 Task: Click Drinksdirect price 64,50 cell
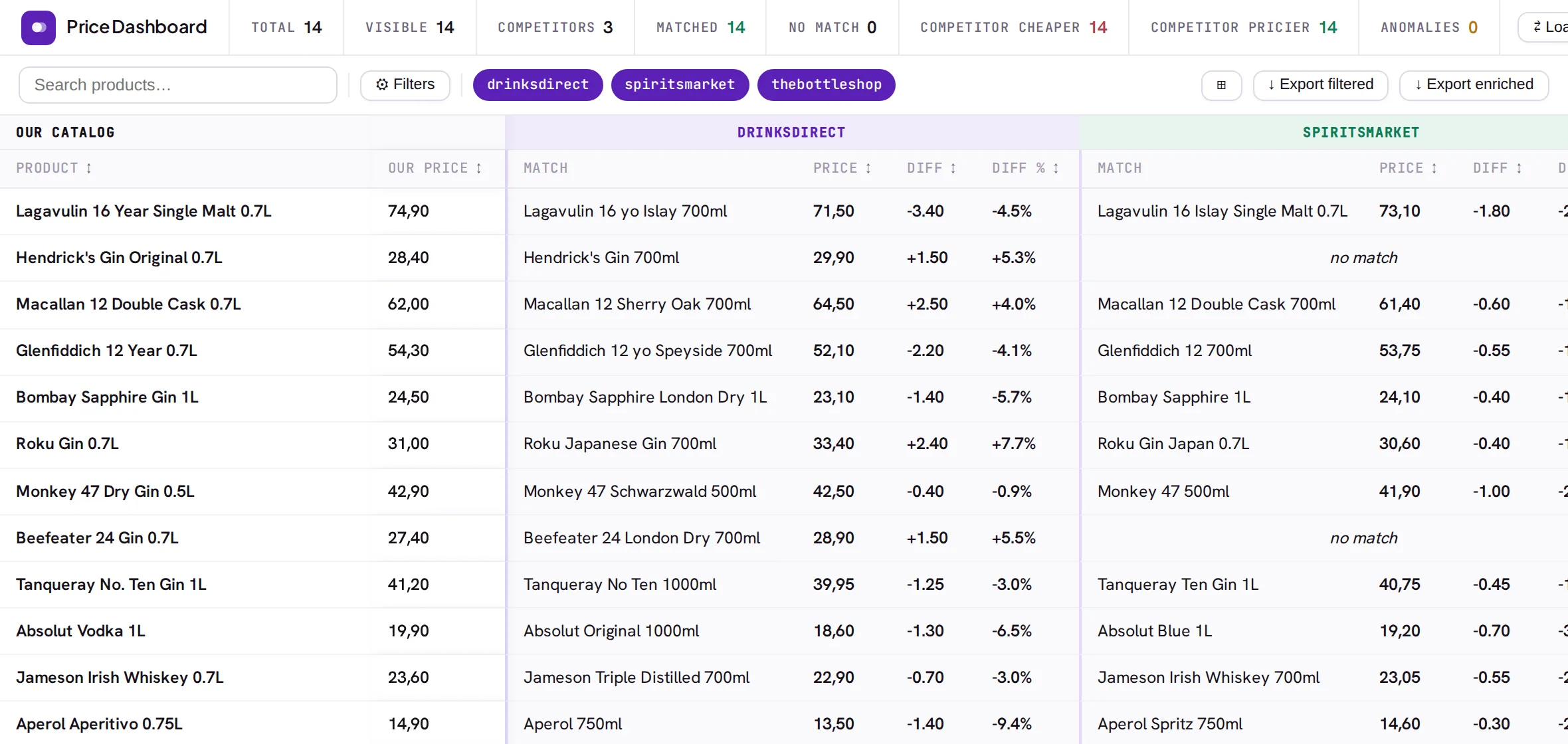click(834, 304)
